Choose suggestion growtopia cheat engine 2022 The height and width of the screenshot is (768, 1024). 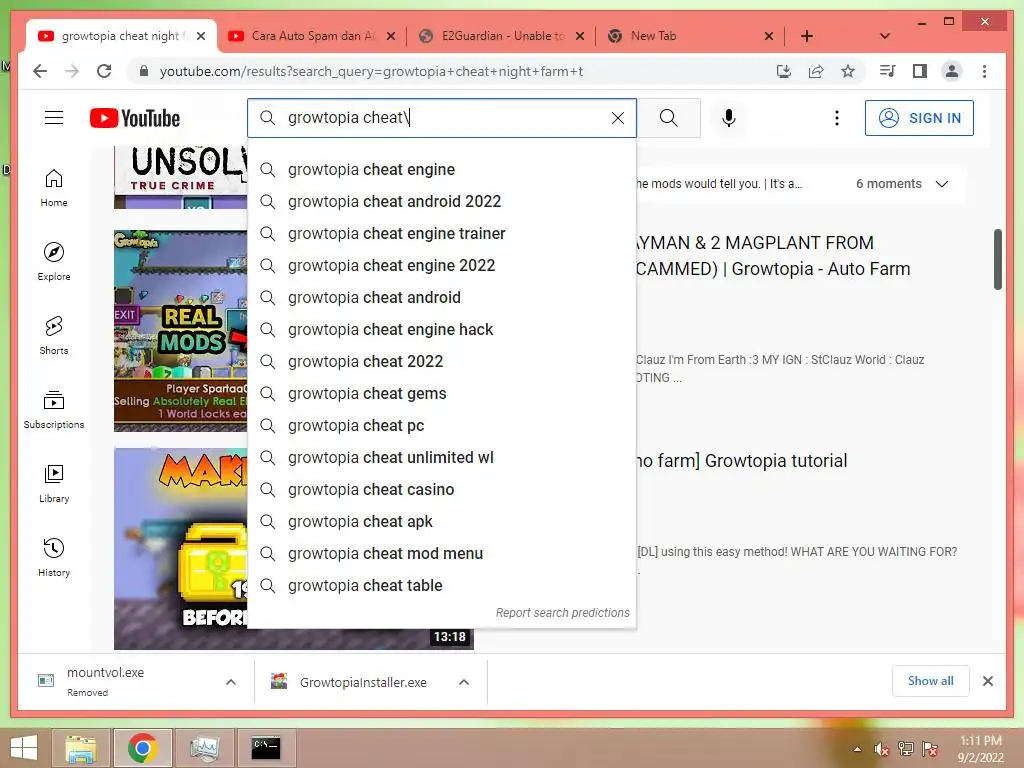pyautogui.click(x=441, y=266)
